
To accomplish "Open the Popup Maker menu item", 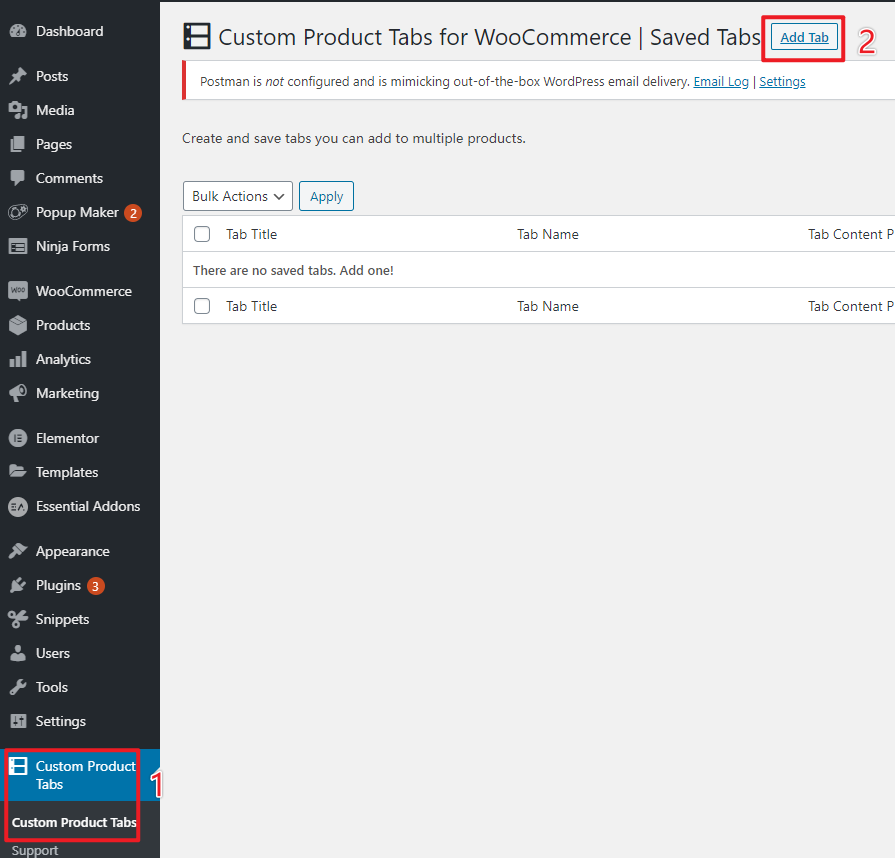I will 80,212.
